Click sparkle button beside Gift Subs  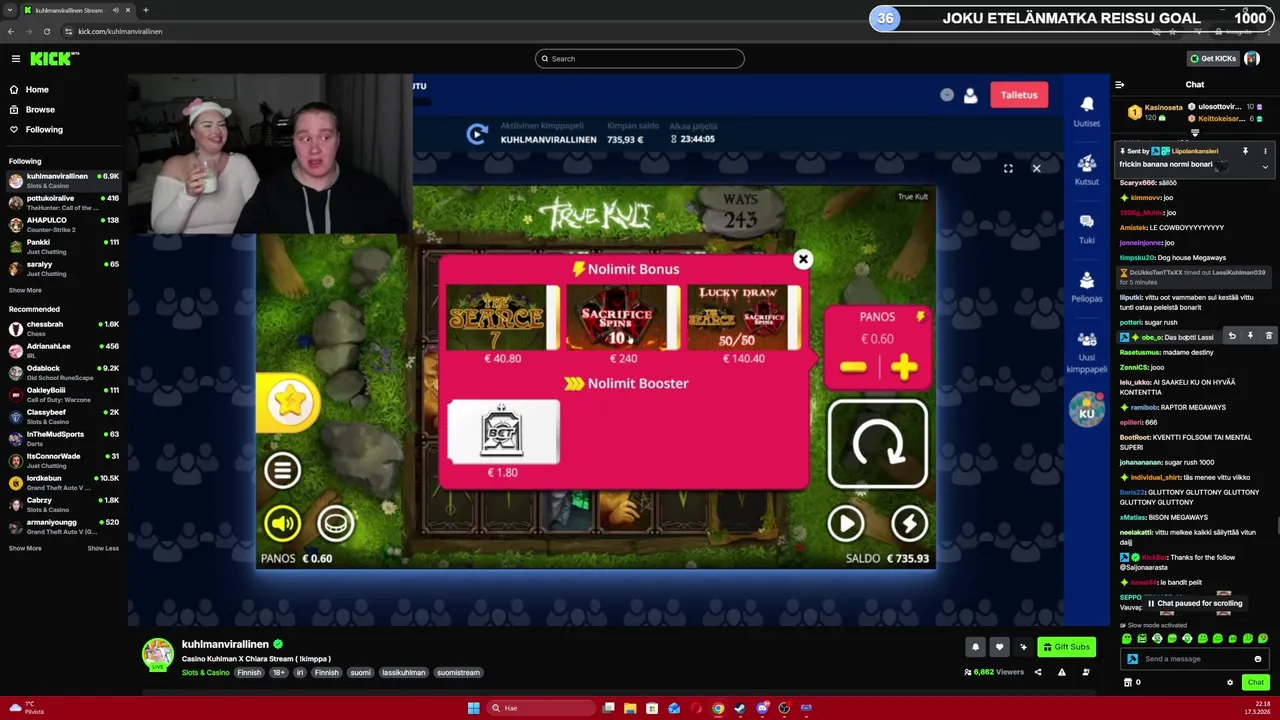[x=1023, y=647]
